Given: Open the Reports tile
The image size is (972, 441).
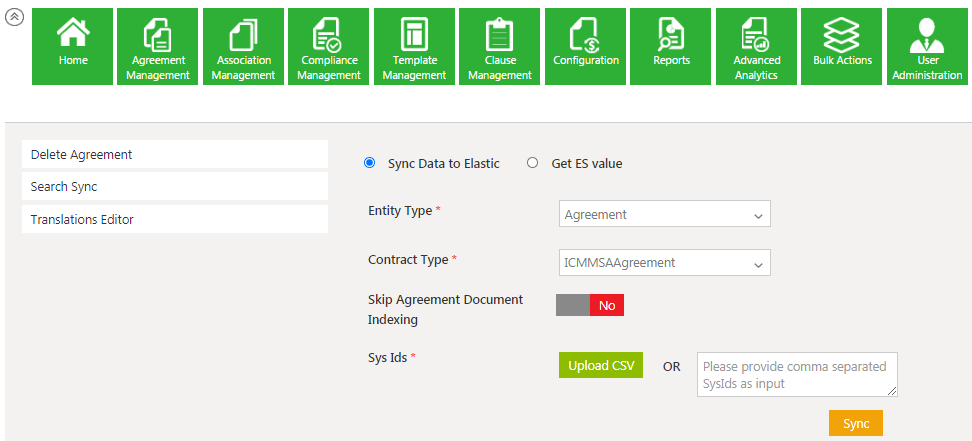Looking at the screenshot, I should 671,46.
